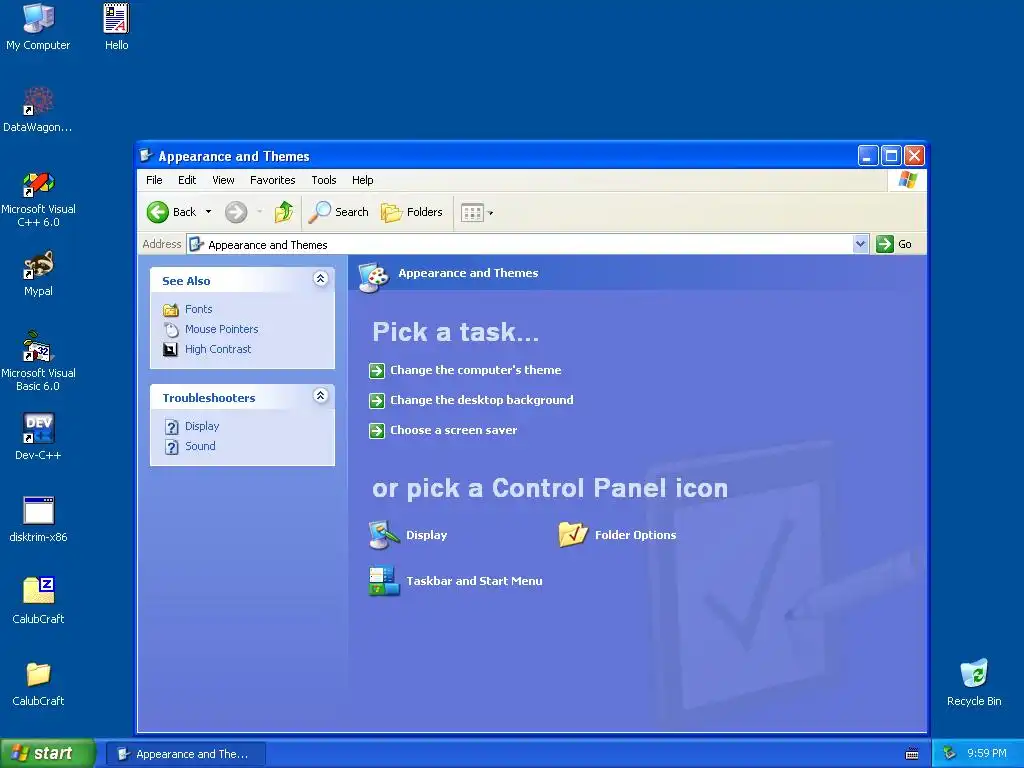This screenshot has height=768, width=1024.
Task: Select the disktrim-x86 program icon
Action: tap(38, 511)
